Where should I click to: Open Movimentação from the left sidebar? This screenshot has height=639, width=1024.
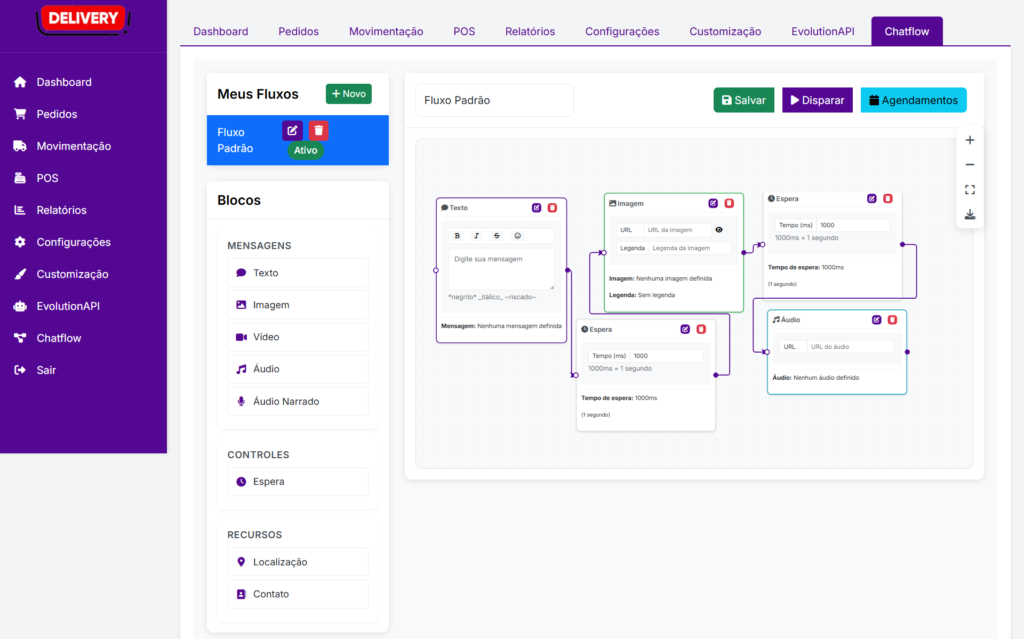click(73, 146)
